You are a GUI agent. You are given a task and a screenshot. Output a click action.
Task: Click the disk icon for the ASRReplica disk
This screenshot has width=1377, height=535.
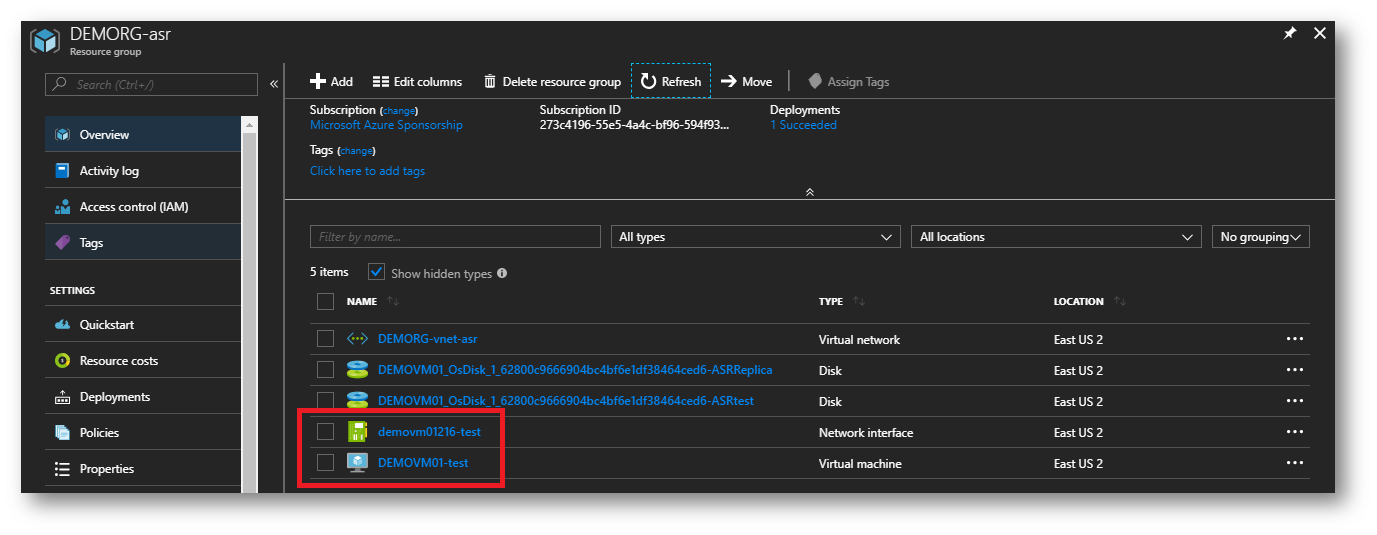(x=357, y=370)
